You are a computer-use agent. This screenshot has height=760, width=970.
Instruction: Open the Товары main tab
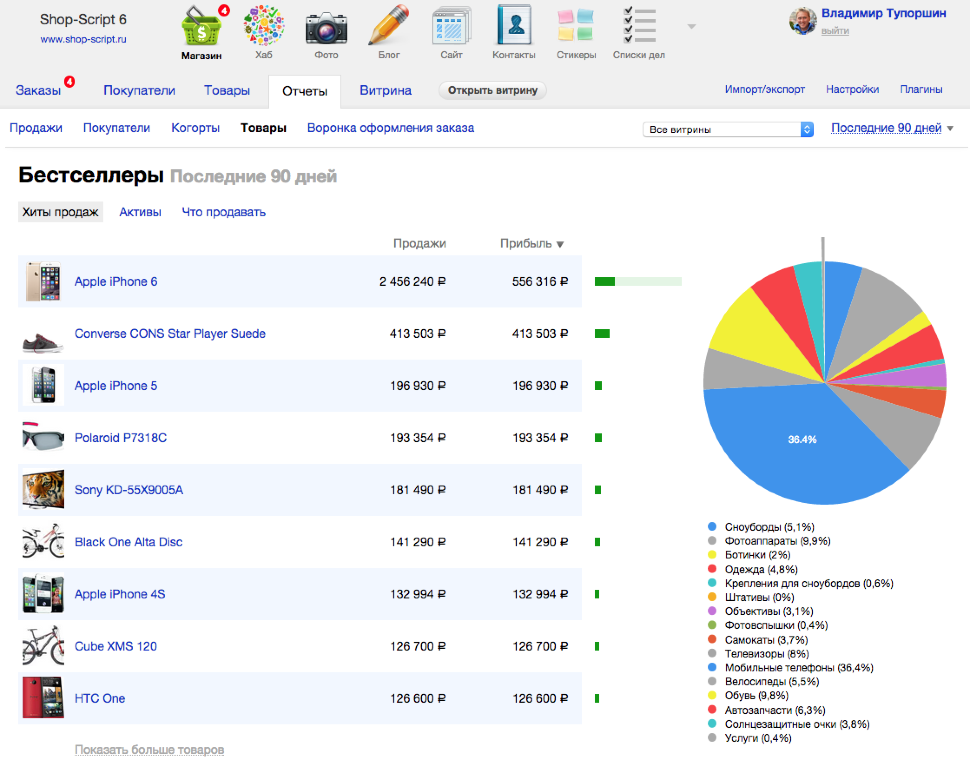[227, 90]
